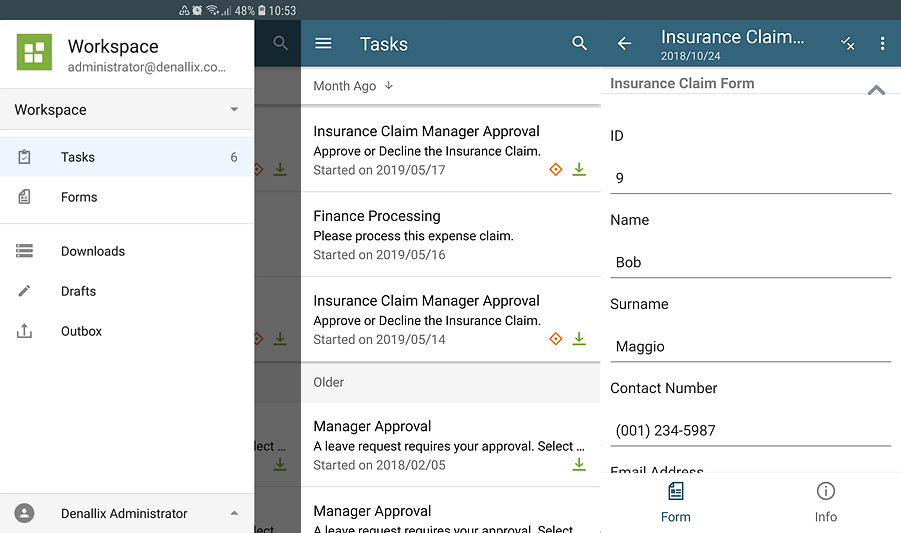Screen dimensions: 901x533
Task: Click the orange diamond on the 2019/05/17 task
Action: 556,170
